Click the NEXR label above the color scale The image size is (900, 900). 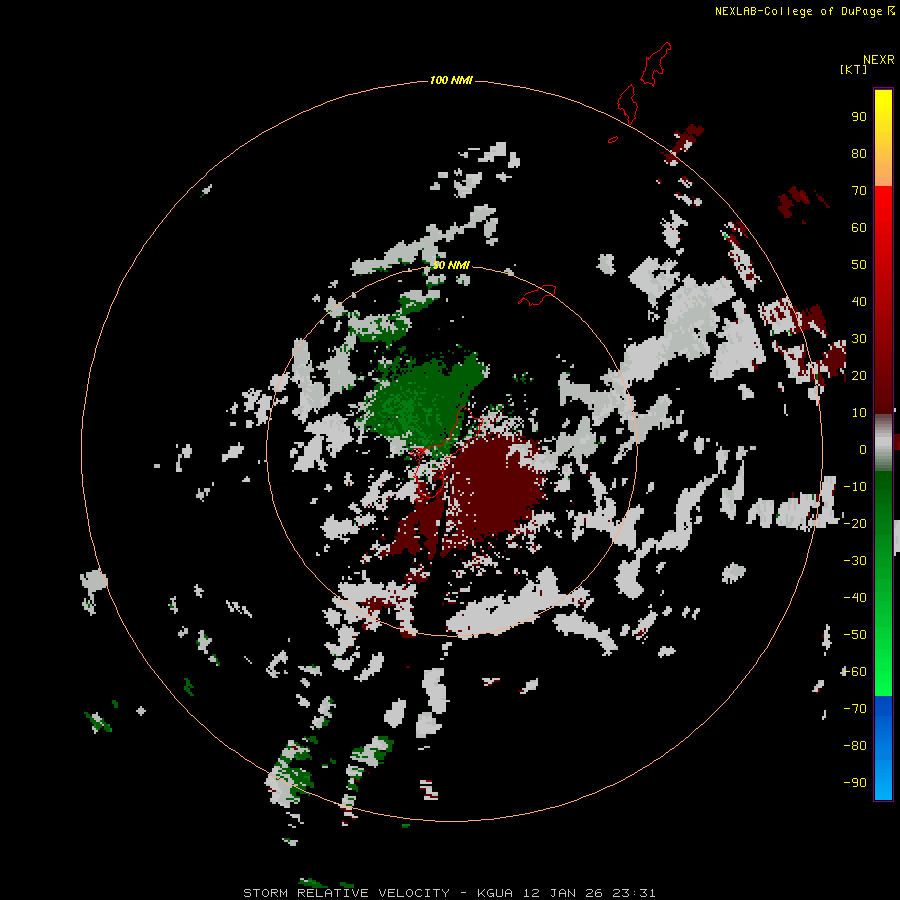coord(879,60)
